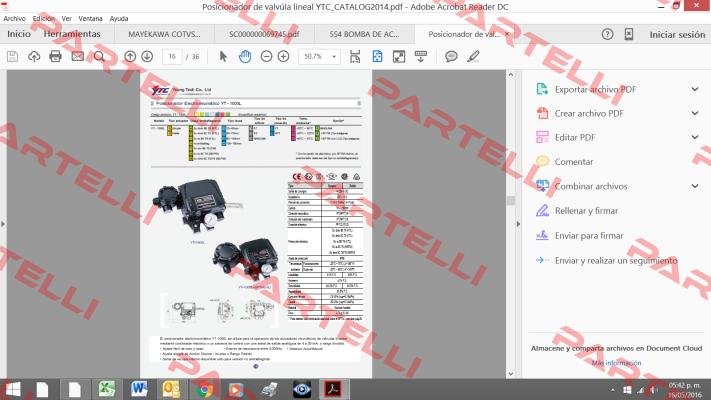Go to previous page arrow
This screenshot has height=400, width=711.
point(130,57)
